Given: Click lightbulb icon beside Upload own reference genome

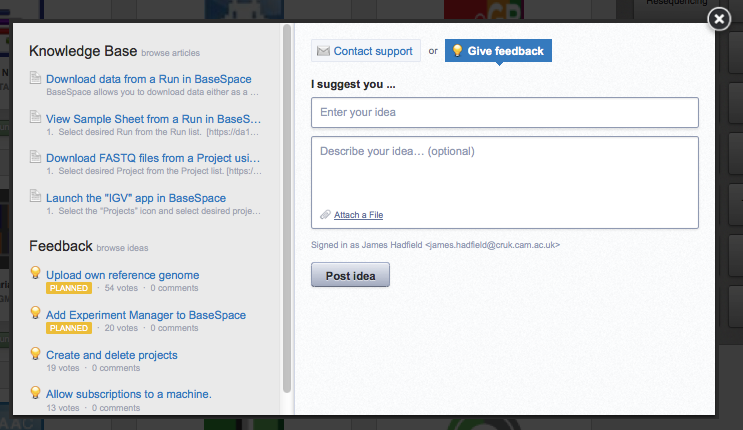Looking at the screenshot, I should (36, 274).
